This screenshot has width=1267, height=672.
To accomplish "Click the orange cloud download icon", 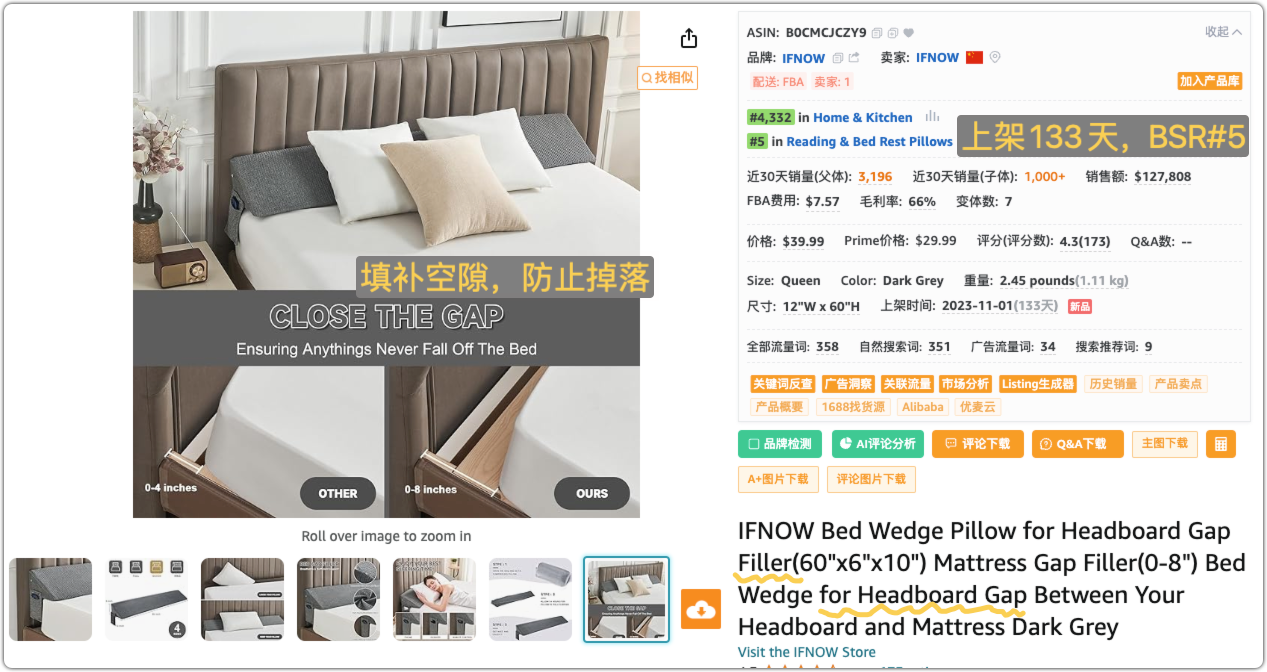I will click(x=701, y=609).
